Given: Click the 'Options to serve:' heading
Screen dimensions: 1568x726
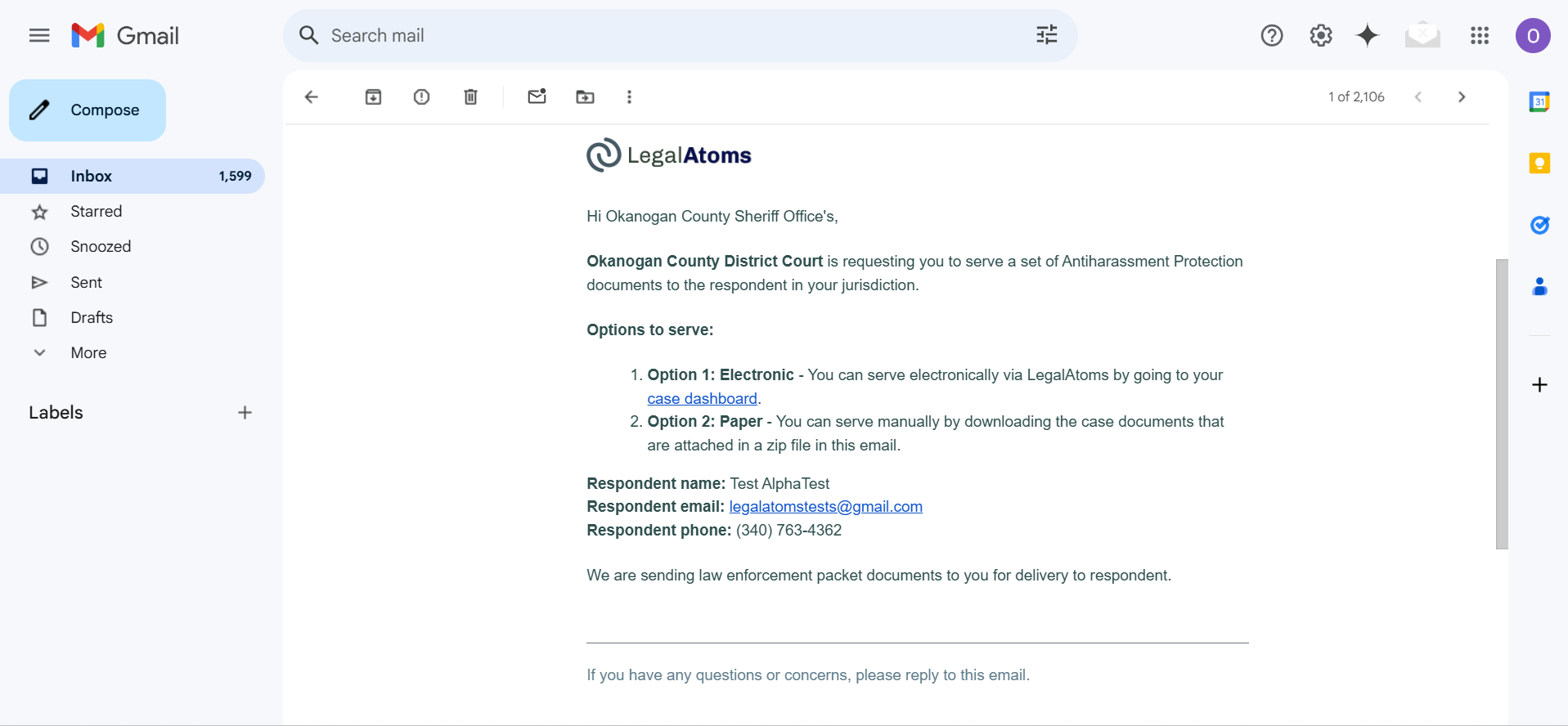Looking at the screenshot, I should [649, 329].
